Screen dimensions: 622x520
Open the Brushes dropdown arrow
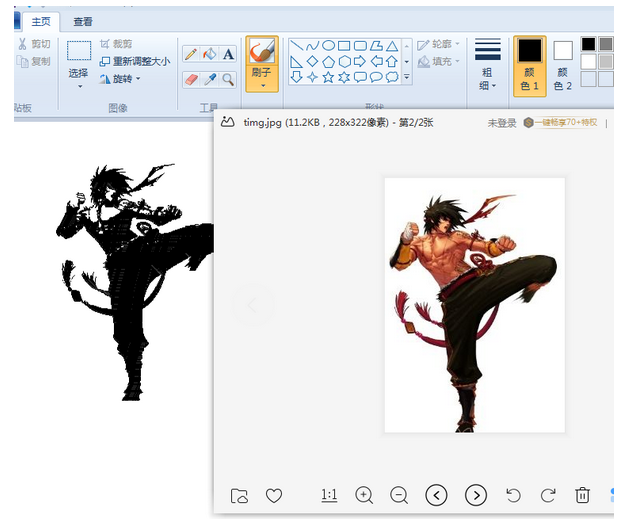[263, 86]
